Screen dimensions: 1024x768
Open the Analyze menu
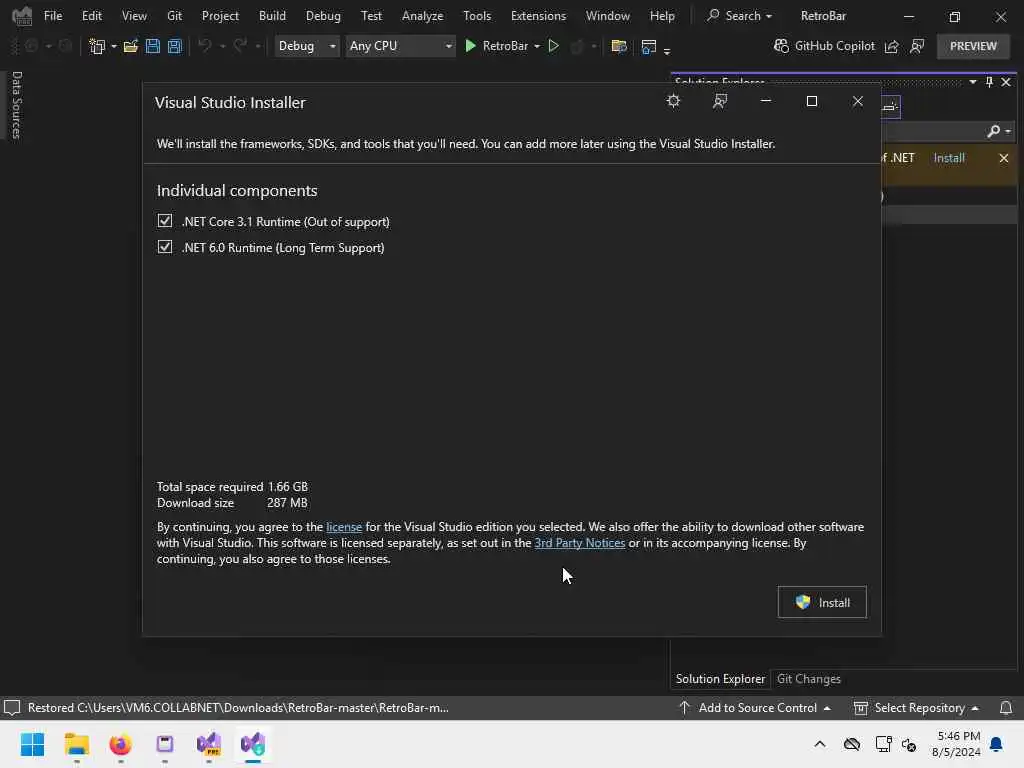click(422, 16)
